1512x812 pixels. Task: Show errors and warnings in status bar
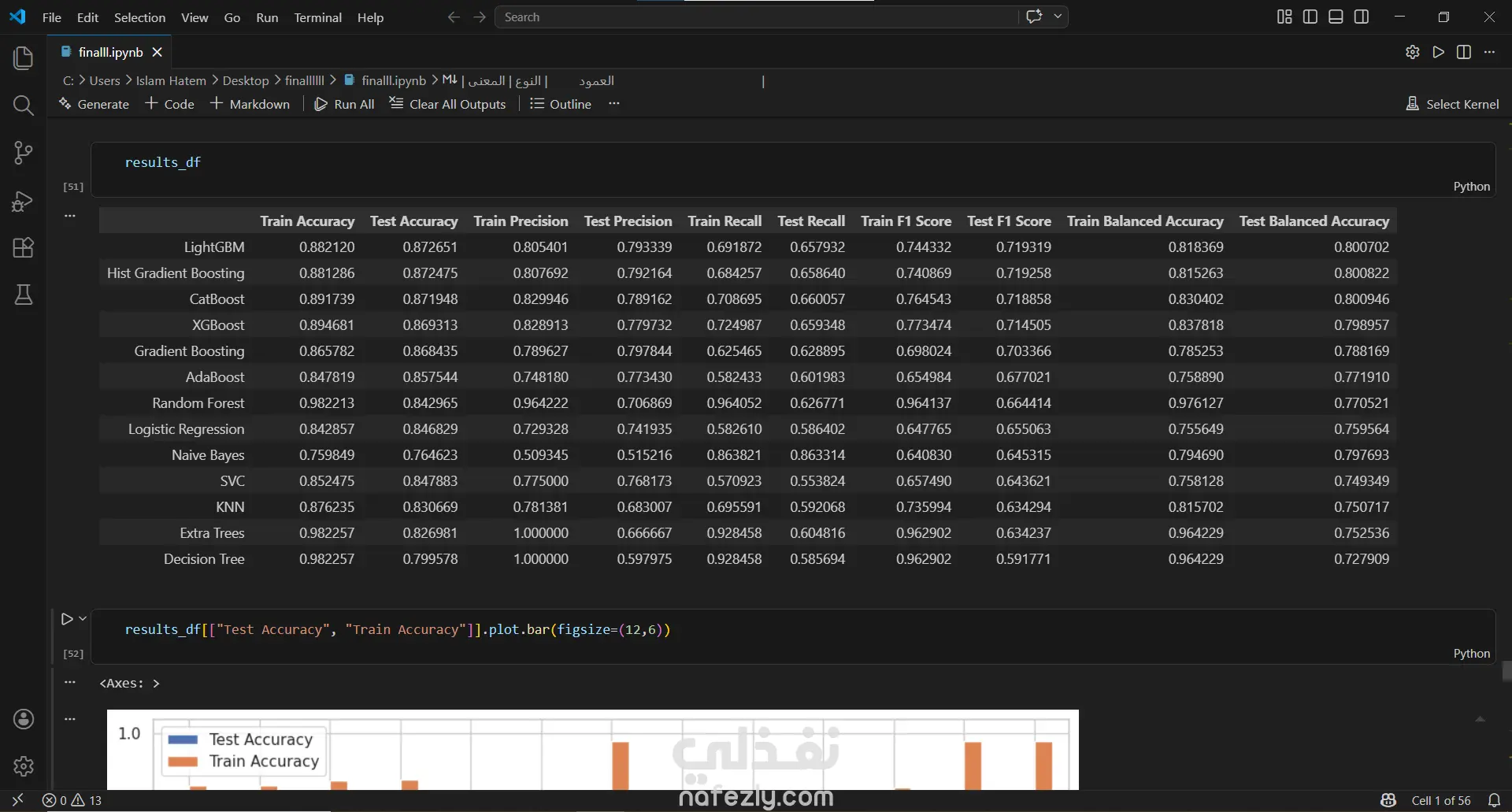click(x=72, y=800)
